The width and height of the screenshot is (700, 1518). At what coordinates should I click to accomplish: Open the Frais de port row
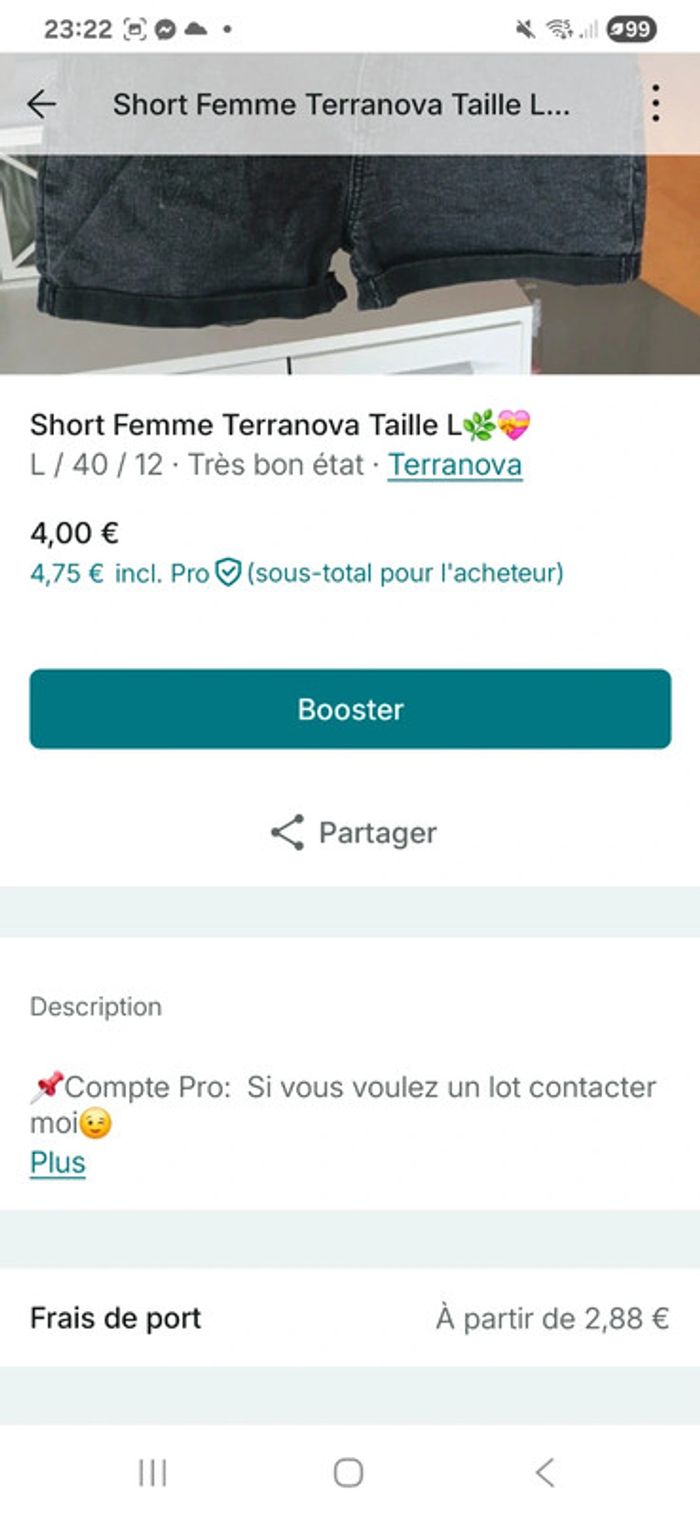[x=350, y=1318]
